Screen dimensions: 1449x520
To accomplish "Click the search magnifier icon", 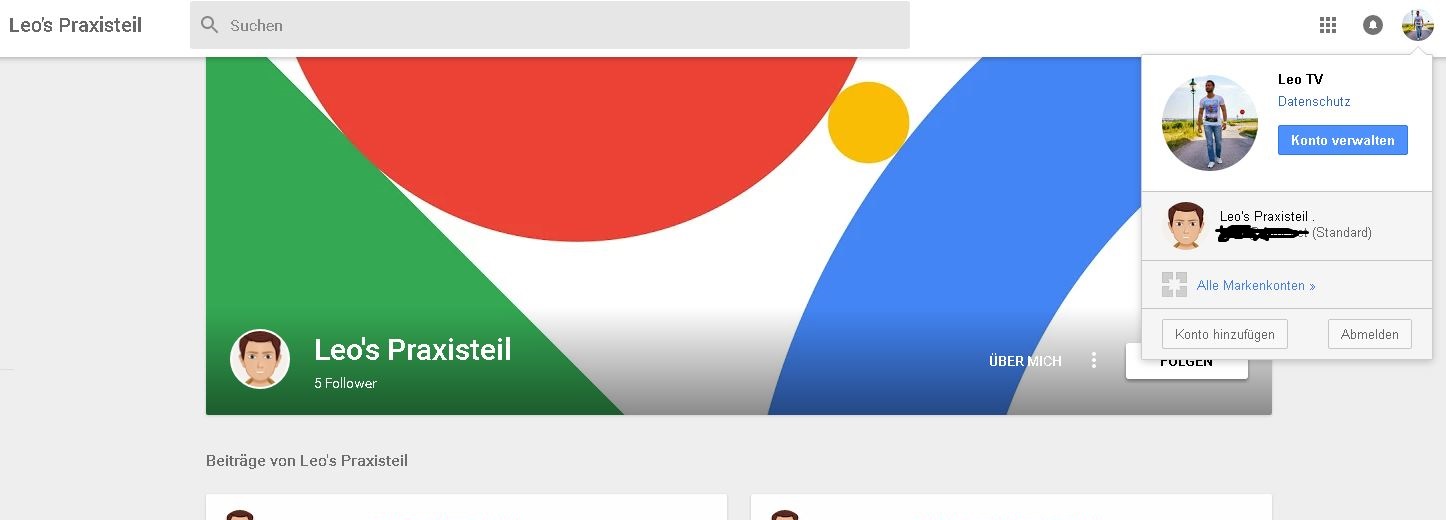I will (x=209, y=25).
